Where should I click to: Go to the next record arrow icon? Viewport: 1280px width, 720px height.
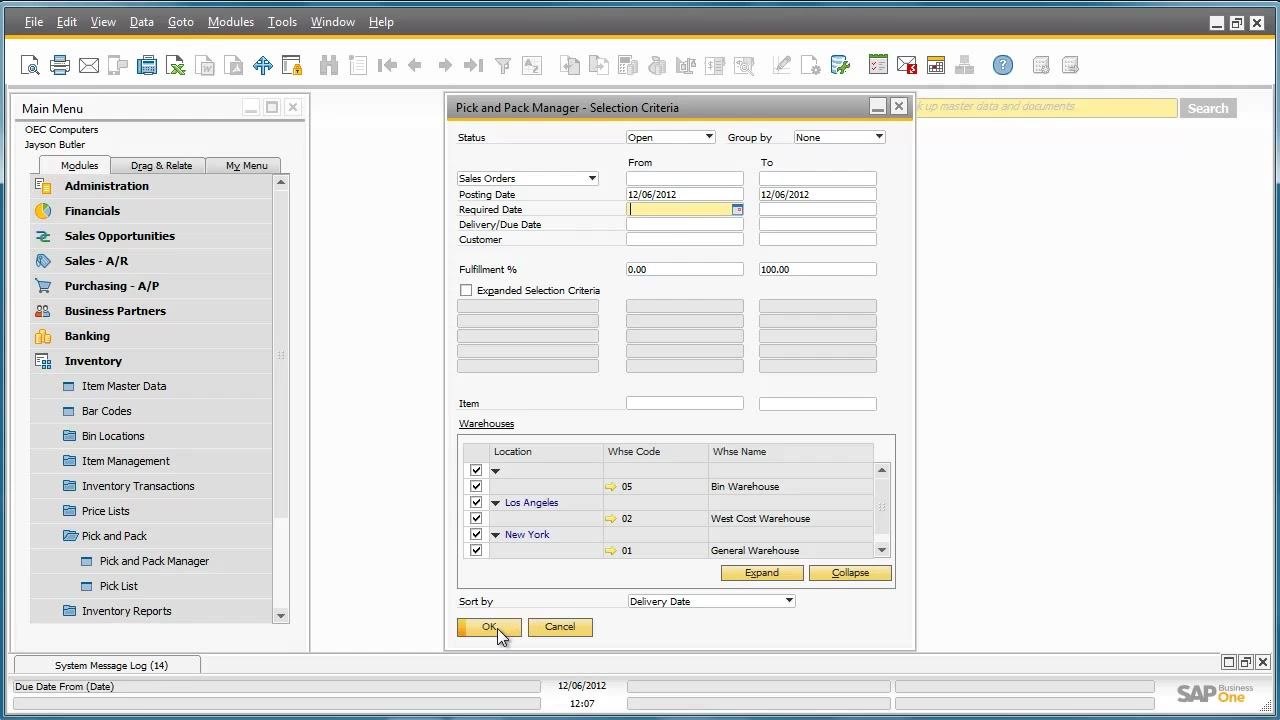coord(445,66)
